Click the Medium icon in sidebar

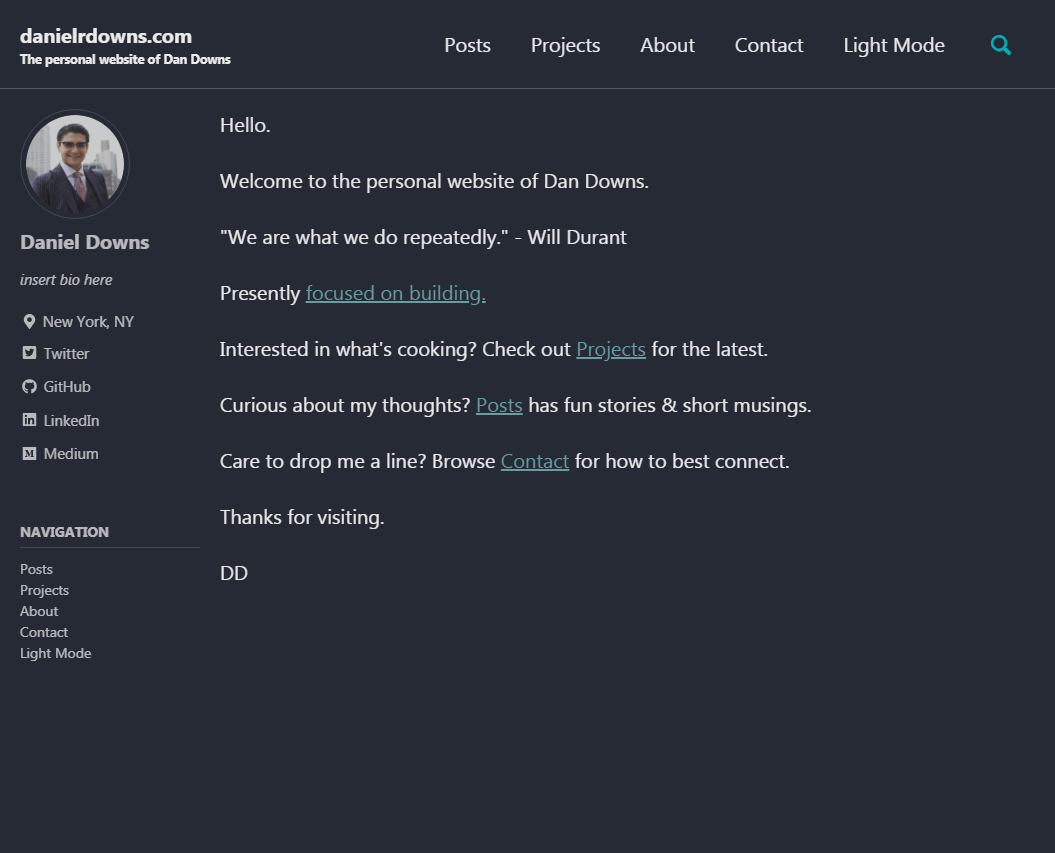point(29,454)
